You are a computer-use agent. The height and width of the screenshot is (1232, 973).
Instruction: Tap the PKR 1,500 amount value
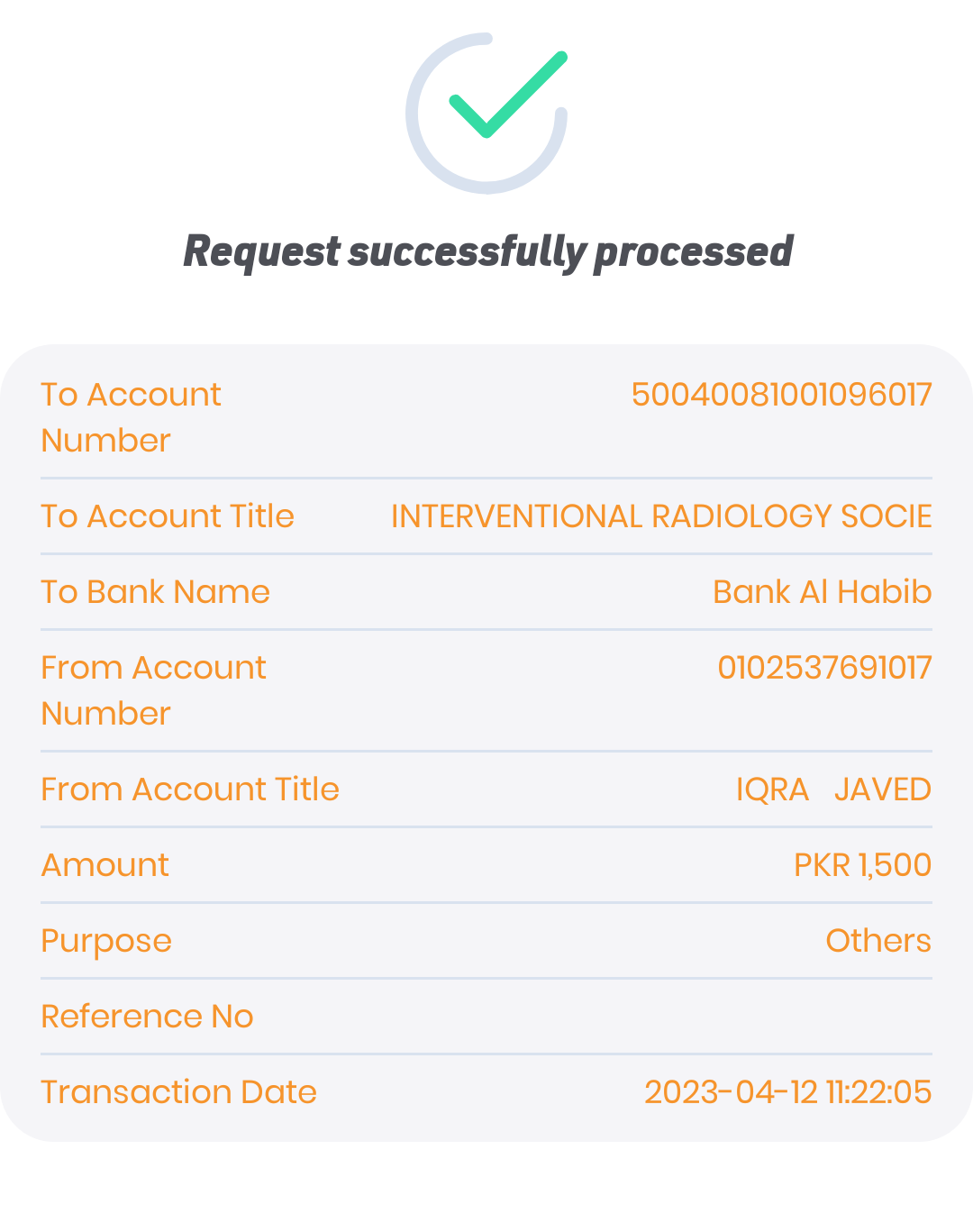862,865
